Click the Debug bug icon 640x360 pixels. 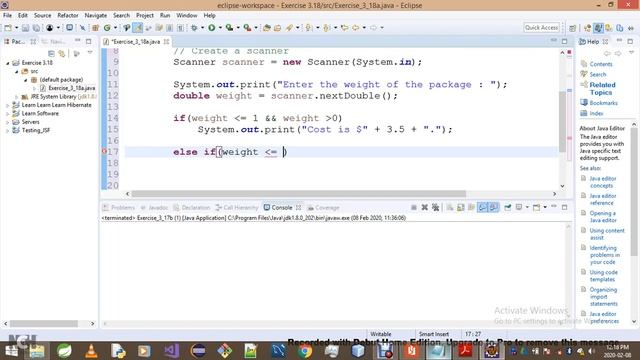pos(194,28)
